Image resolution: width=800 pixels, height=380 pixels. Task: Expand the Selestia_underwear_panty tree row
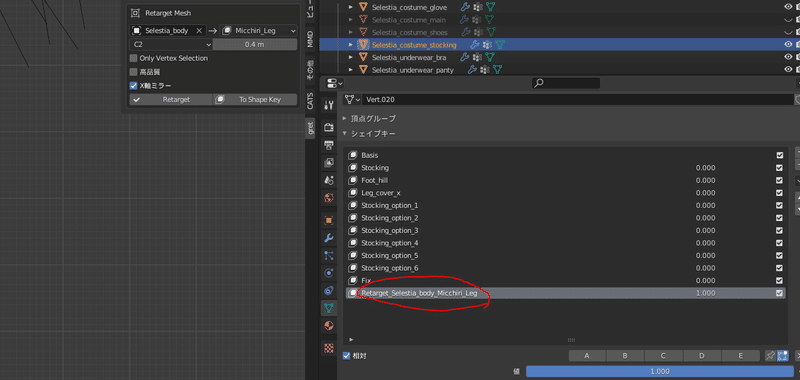click(351, 70)
